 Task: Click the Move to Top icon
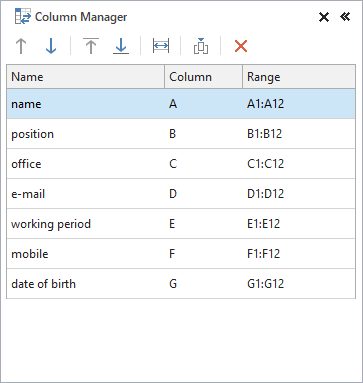coord(91,46)
